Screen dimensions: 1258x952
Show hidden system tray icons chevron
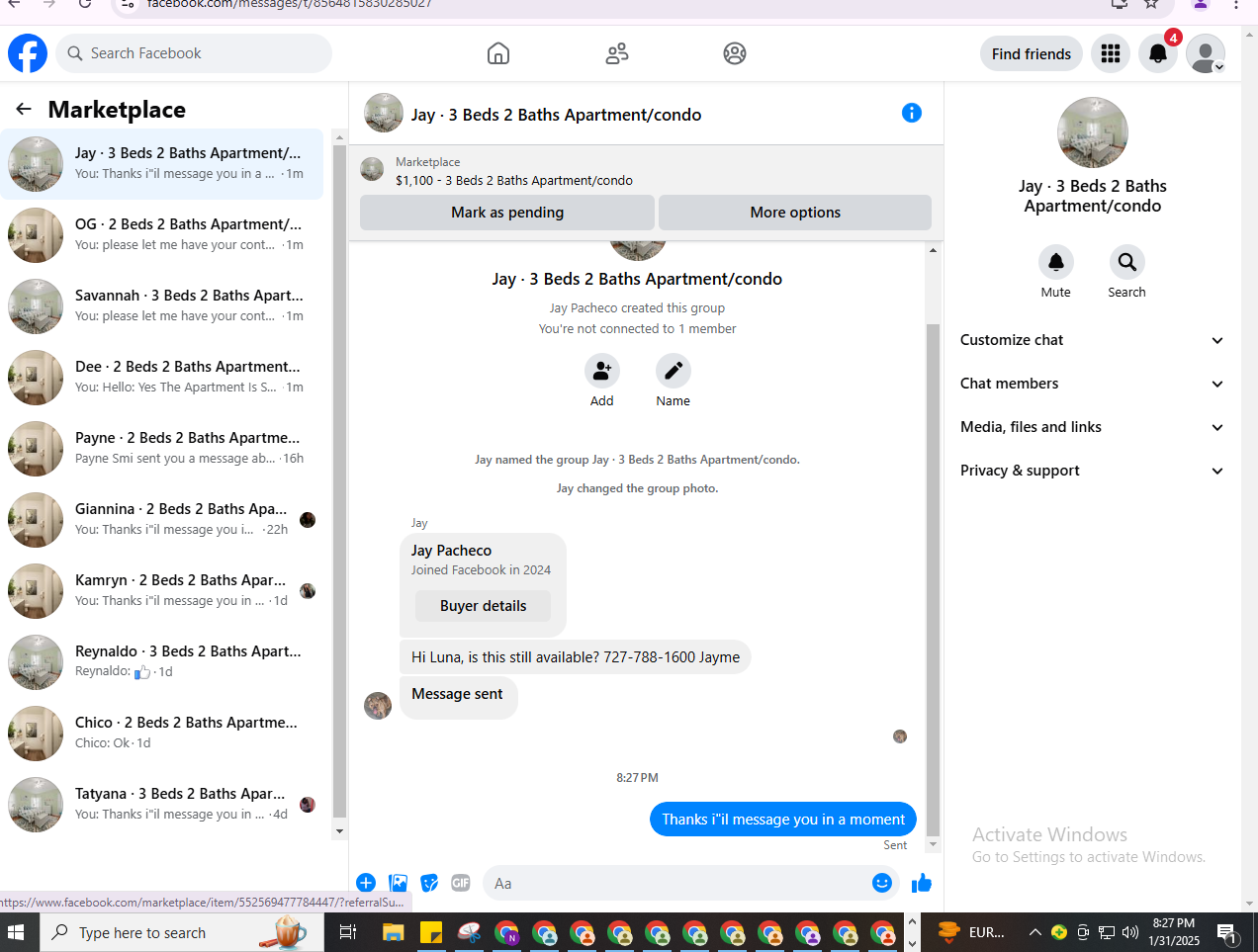[1035, 932]
